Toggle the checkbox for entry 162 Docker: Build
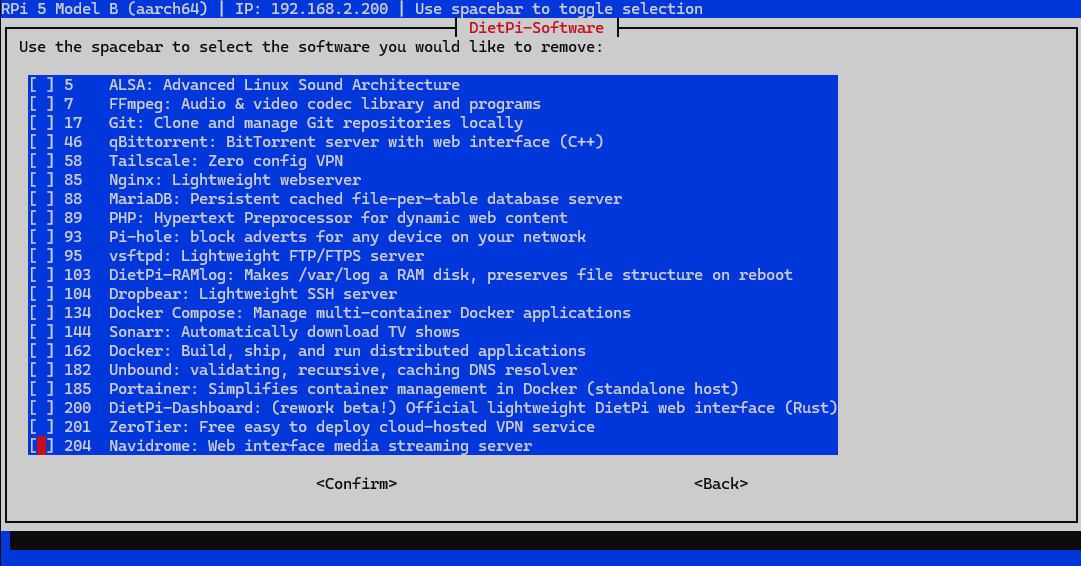Viewport: 1081px width, 566px height. [x=41, y=351]
